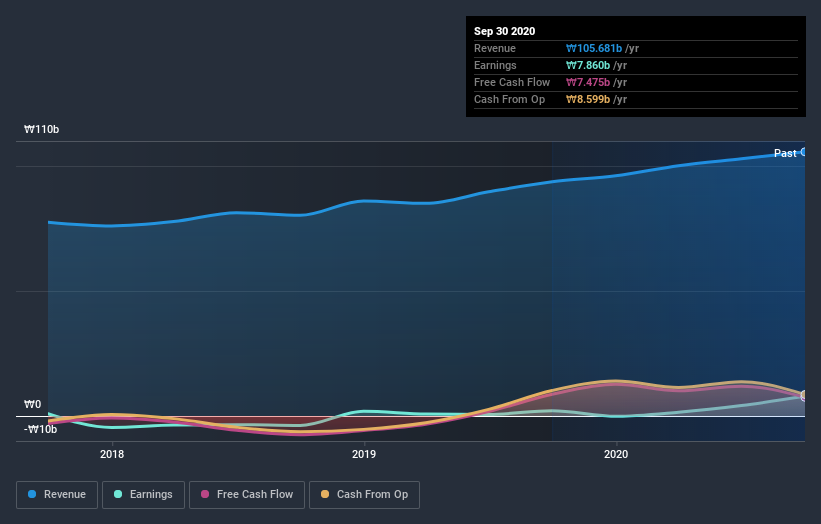This screenshot has width=821, height=524.
Task: Click the ₩7.475b free cash flow value
Action: [587, 82]
